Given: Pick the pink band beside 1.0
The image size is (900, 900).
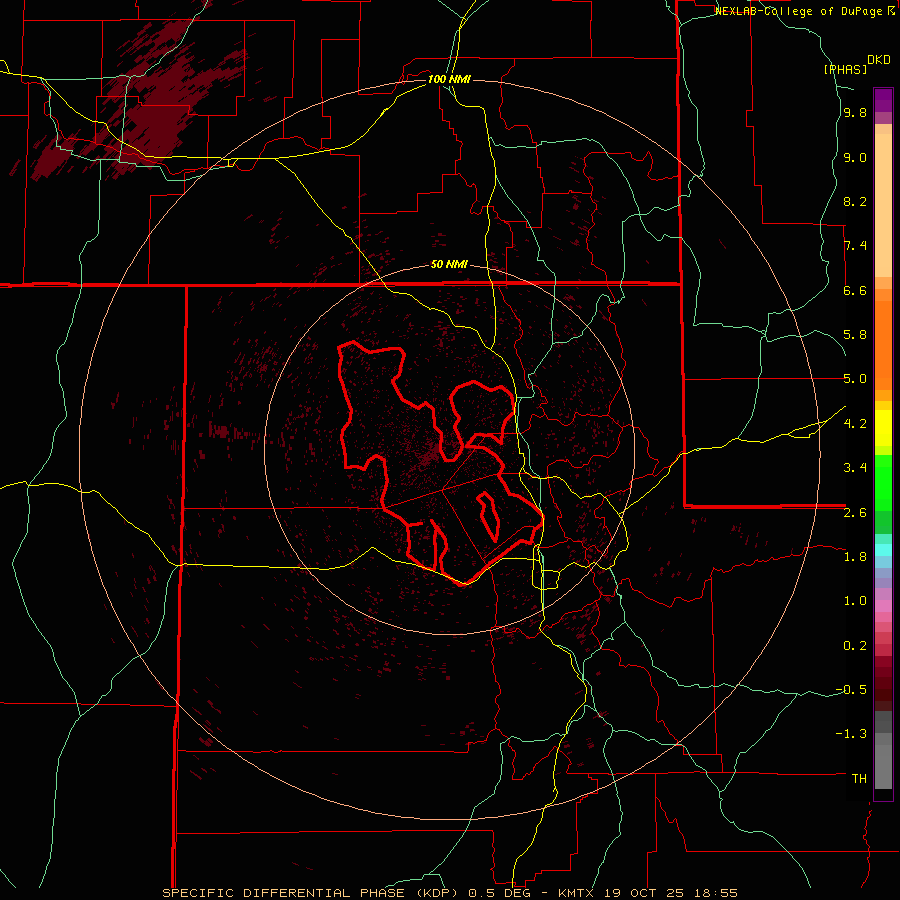Looking at the screenshot, I should [x=883, y=606].
